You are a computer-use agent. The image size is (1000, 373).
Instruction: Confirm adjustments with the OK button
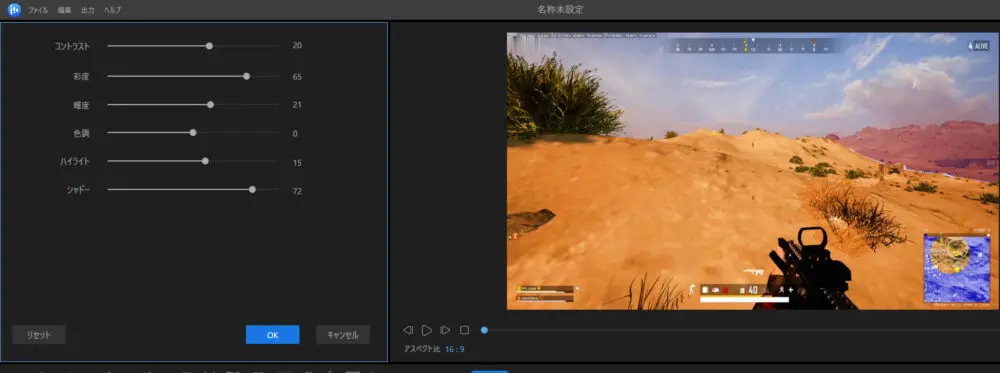tap(272, 335)
